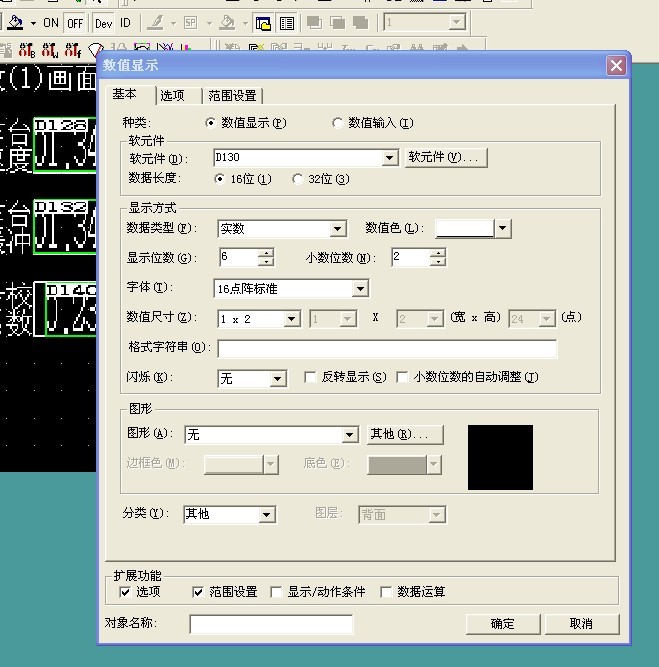
Task: Toggle the ID display toolbar button
Action: pos(125,22)
